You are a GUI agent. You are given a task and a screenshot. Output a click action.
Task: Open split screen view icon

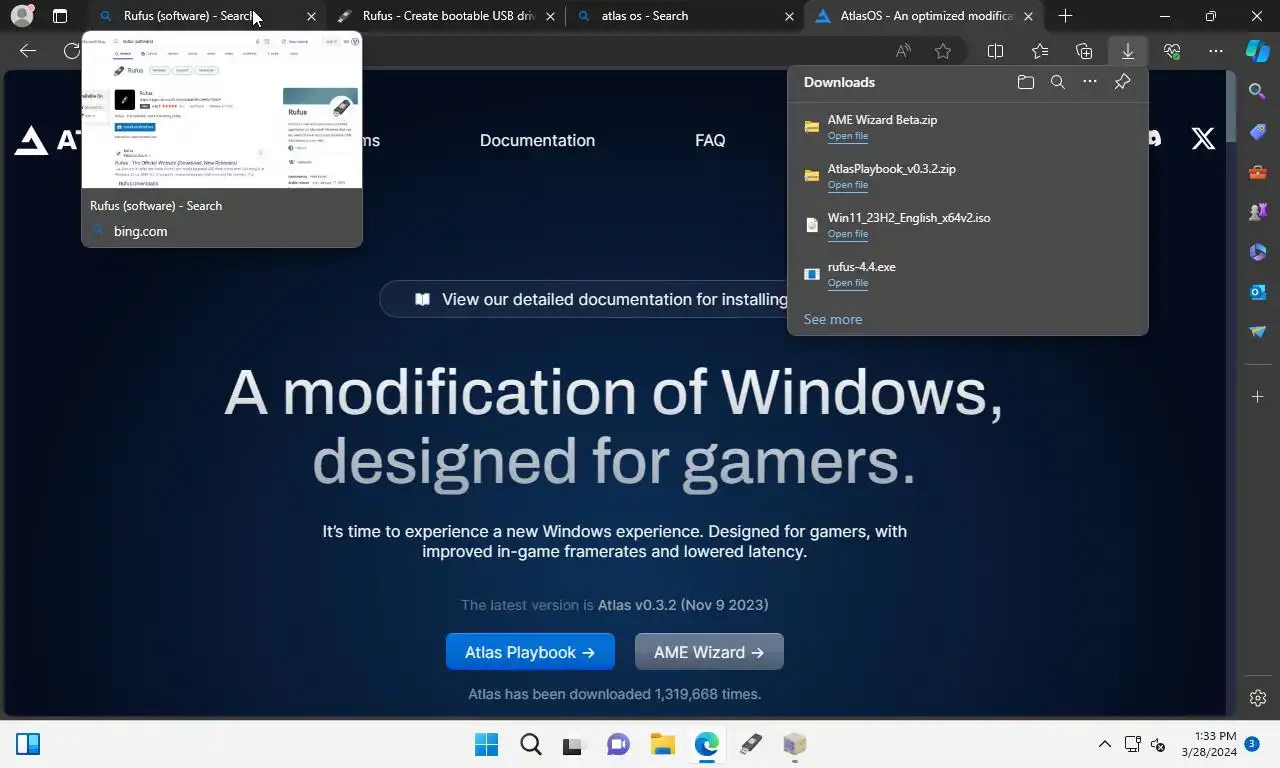(996, 51)
